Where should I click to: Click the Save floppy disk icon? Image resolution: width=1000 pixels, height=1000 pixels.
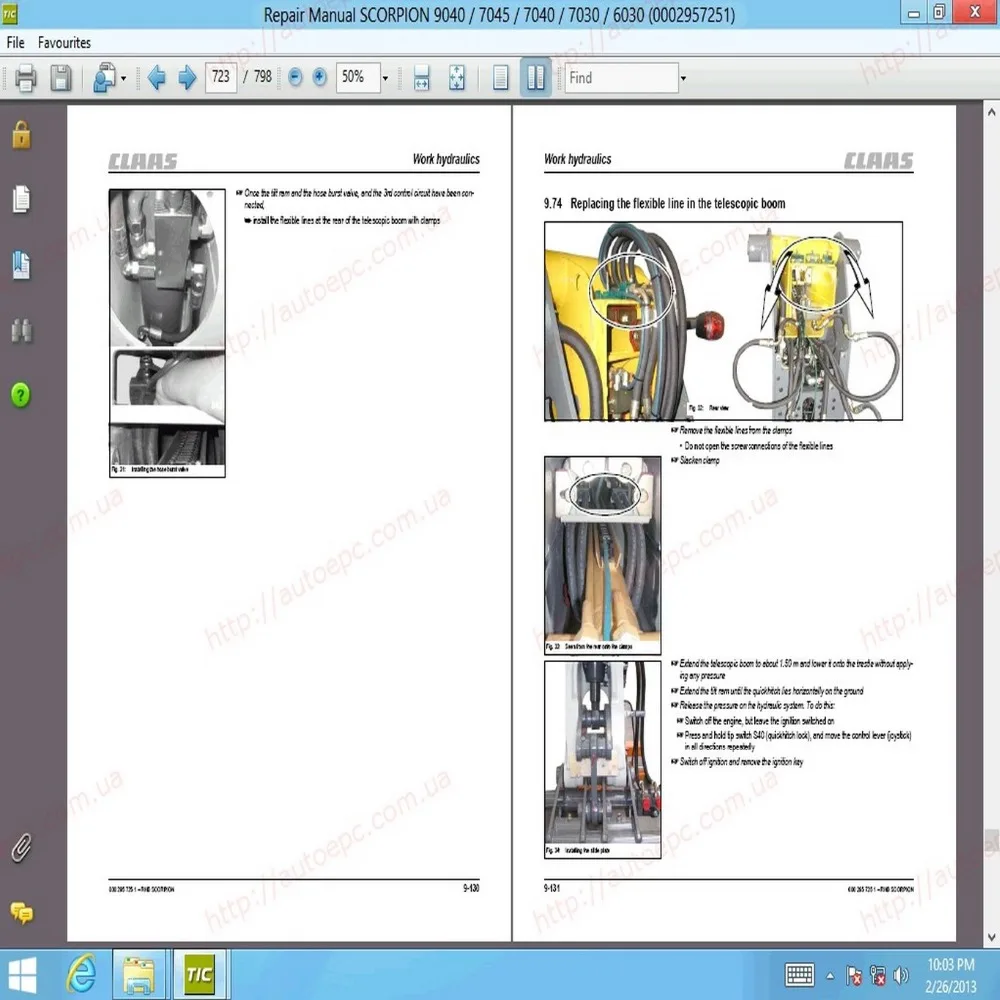click(x=61, y=77)
